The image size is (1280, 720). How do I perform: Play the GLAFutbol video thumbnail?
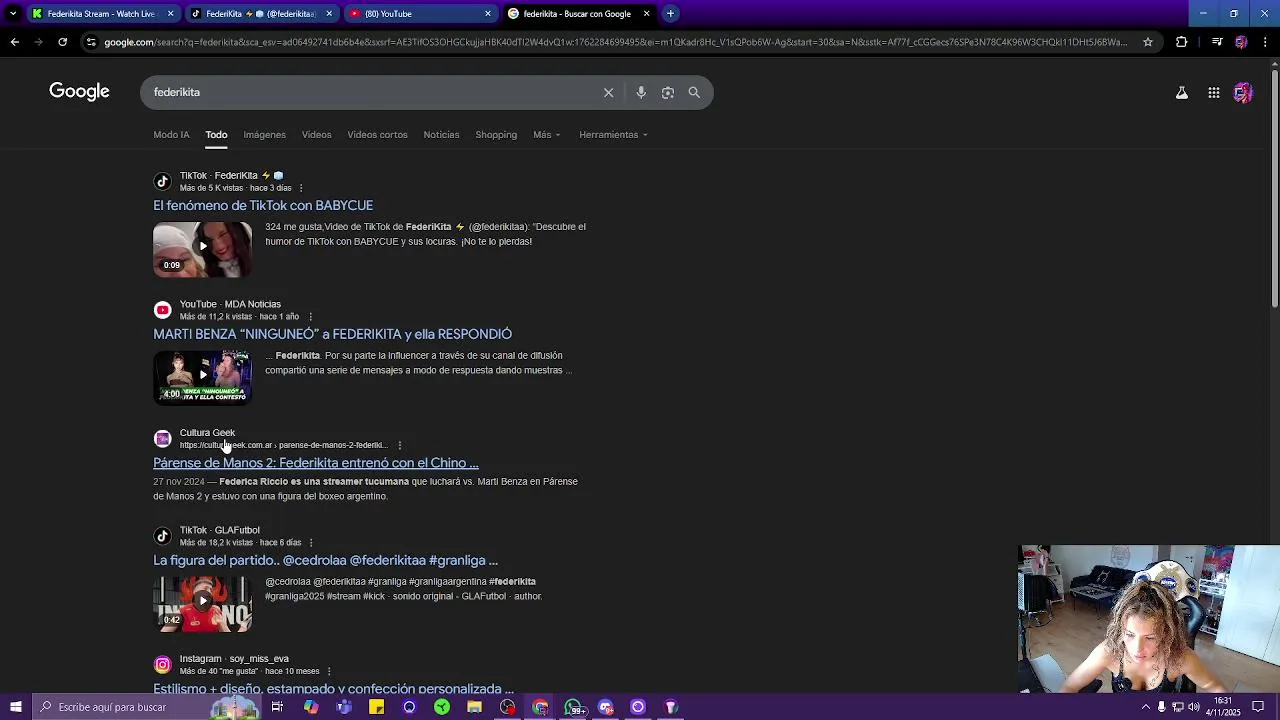(x=202, y=603)
